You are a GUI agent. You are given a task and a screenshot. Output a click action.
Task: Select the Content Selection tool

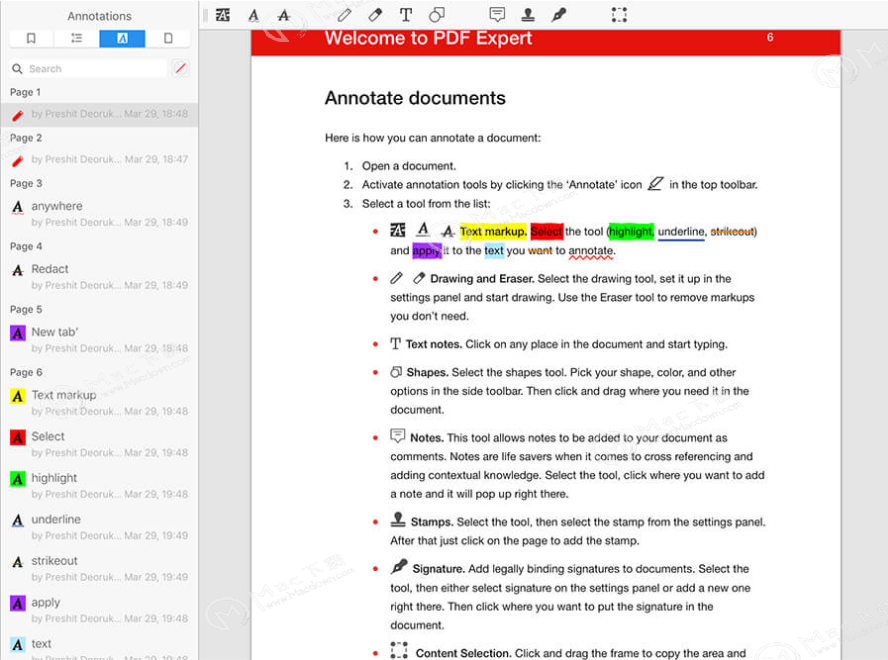click(x=619, y=15)
